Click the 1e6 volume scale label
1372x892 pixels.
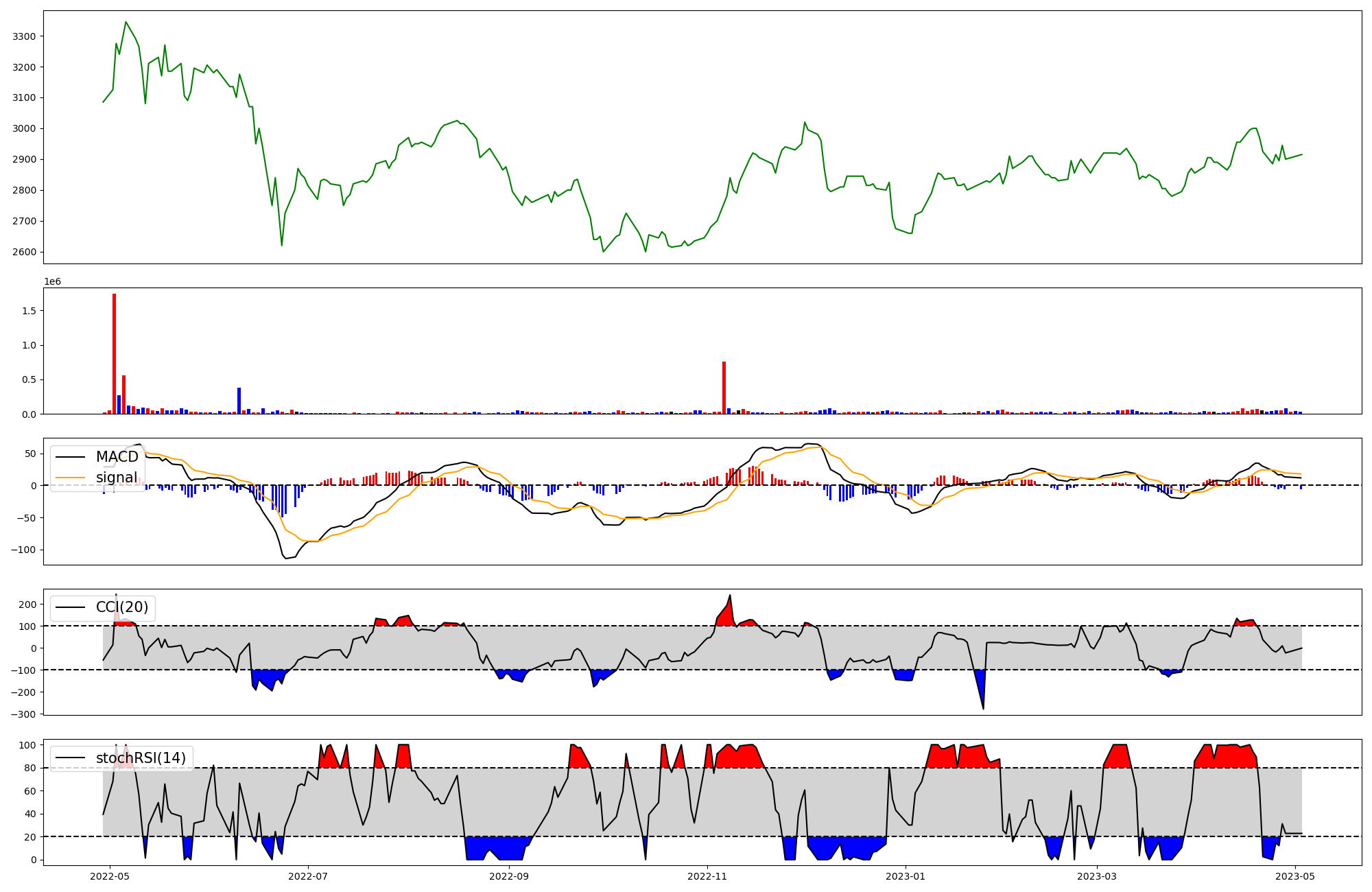[x=53, y=282]
